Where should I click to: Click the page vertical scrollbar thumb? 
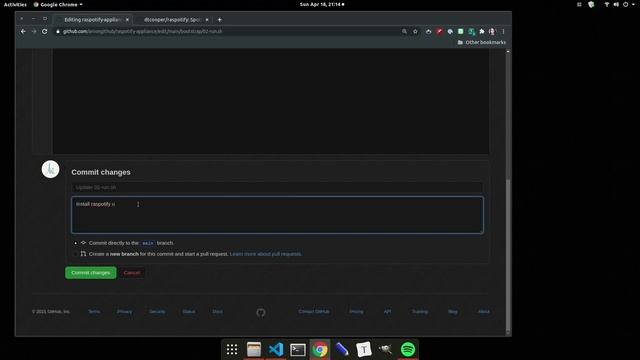coord(508,255)
